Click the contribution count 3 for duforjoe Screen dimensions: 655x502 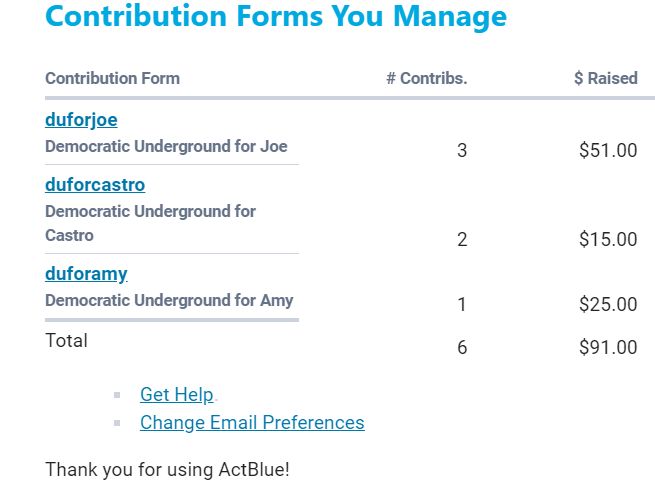point(462,151)
